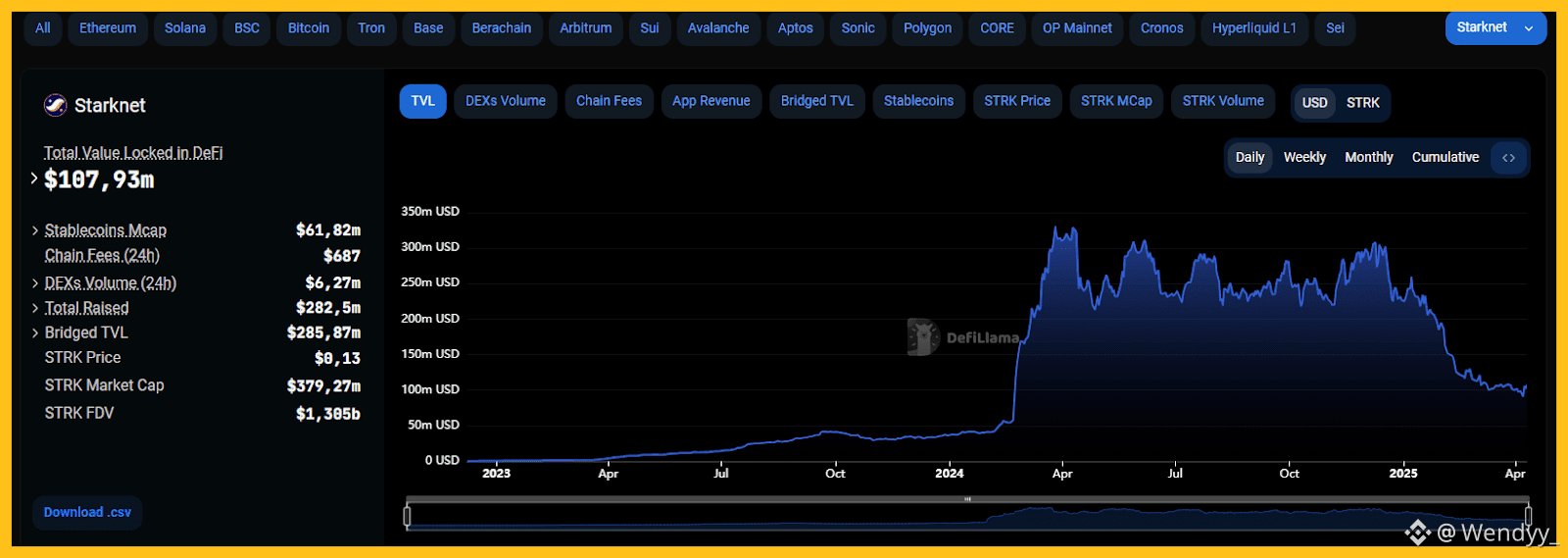Select Daily chart grouping

coord(1249,158)
